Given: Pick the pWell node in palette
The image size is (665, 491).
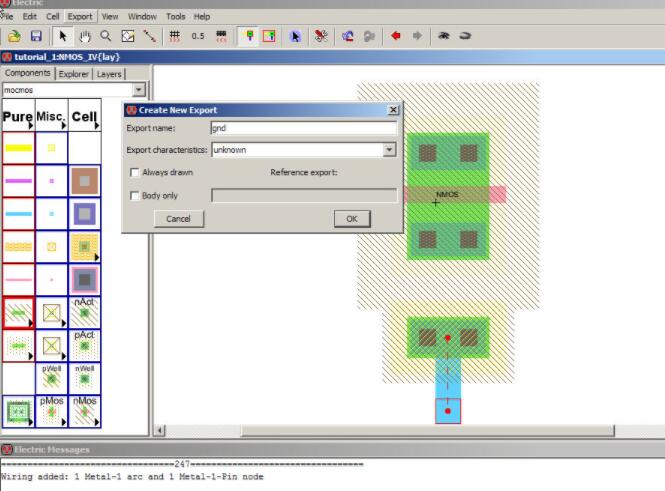Looking at the screenshot, I should (x=51, y=378).
